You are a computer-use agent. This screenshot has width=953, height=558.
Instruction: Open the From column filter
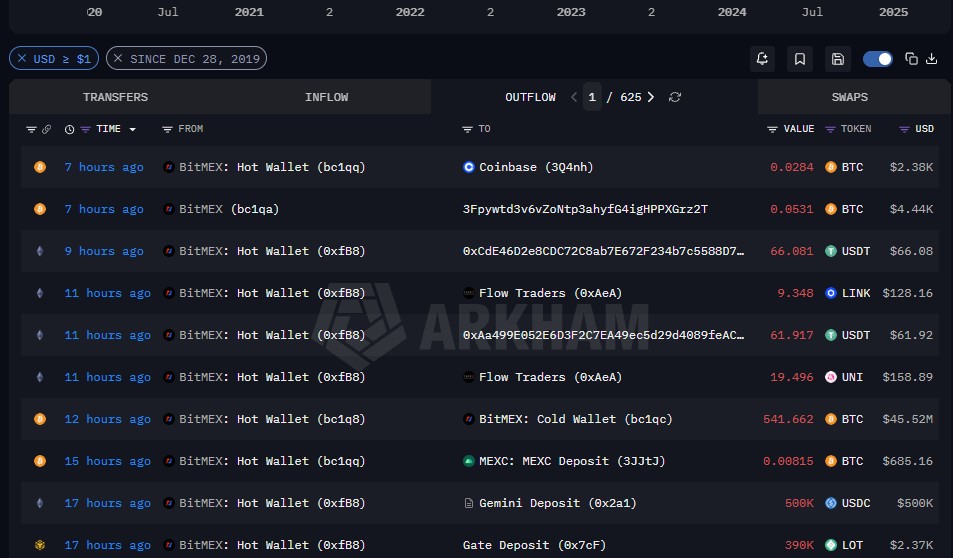point(167,129)
